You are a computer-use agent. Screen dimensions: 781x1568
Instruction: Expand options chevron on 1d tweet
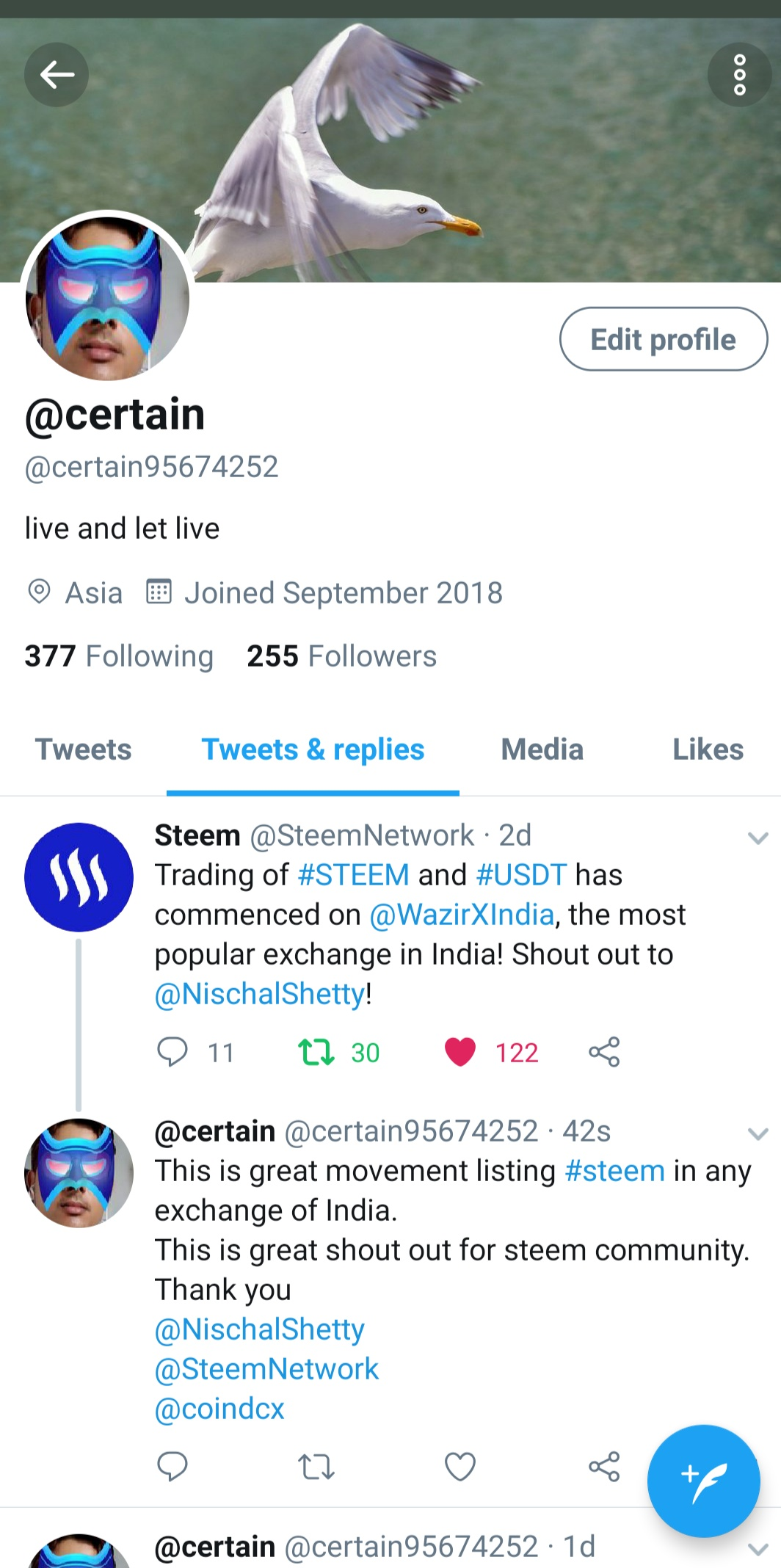coord(758,1549)
